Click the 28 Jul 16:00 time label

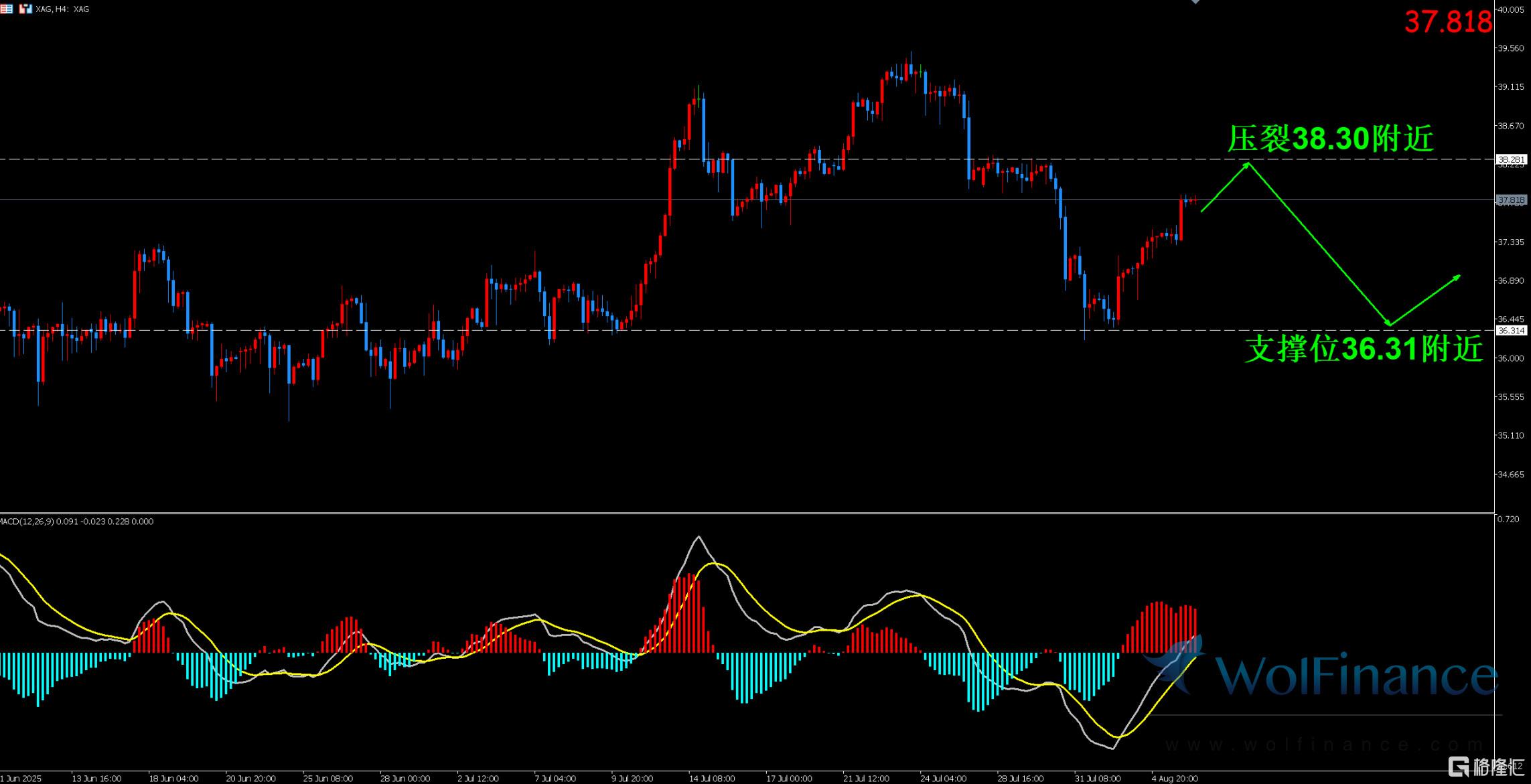point(1020,779)
